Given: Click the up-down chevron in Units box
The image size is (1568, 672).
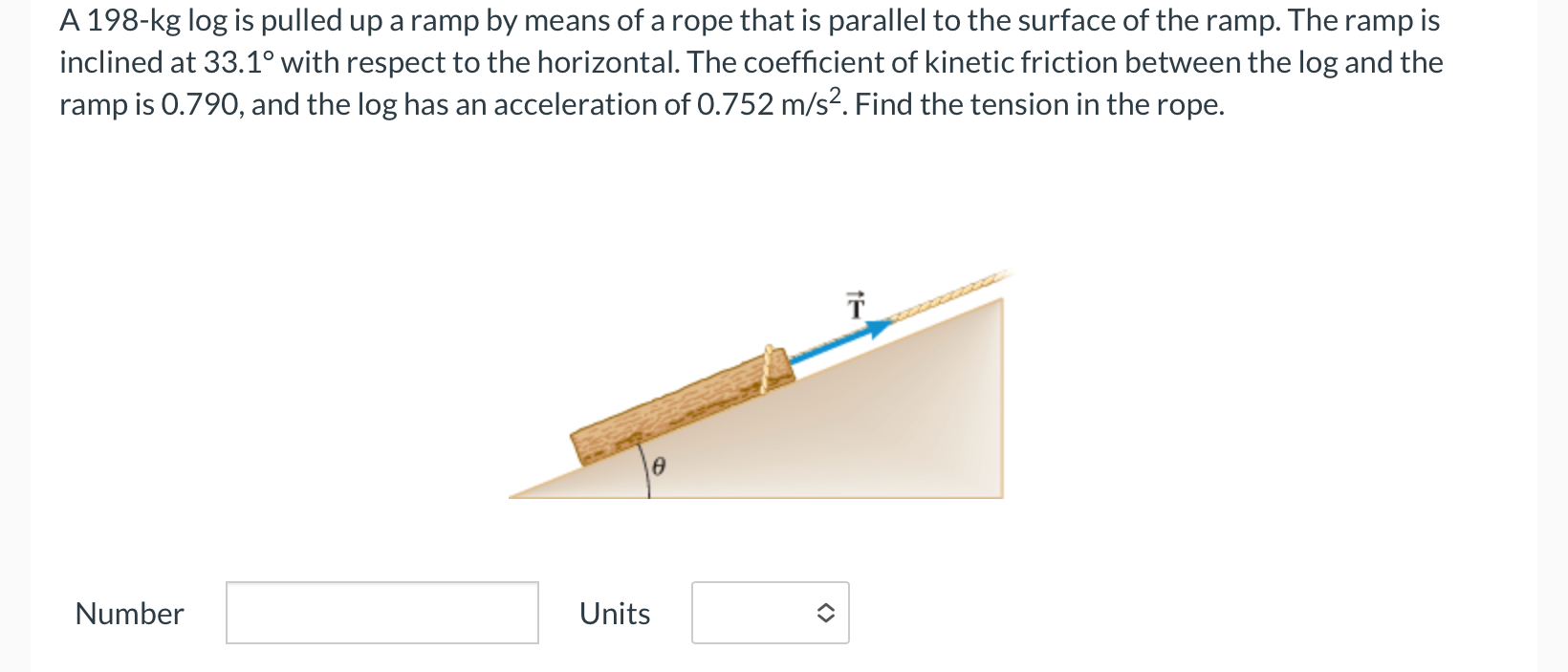Looking at the screenshot, I should tap(824, 612).
